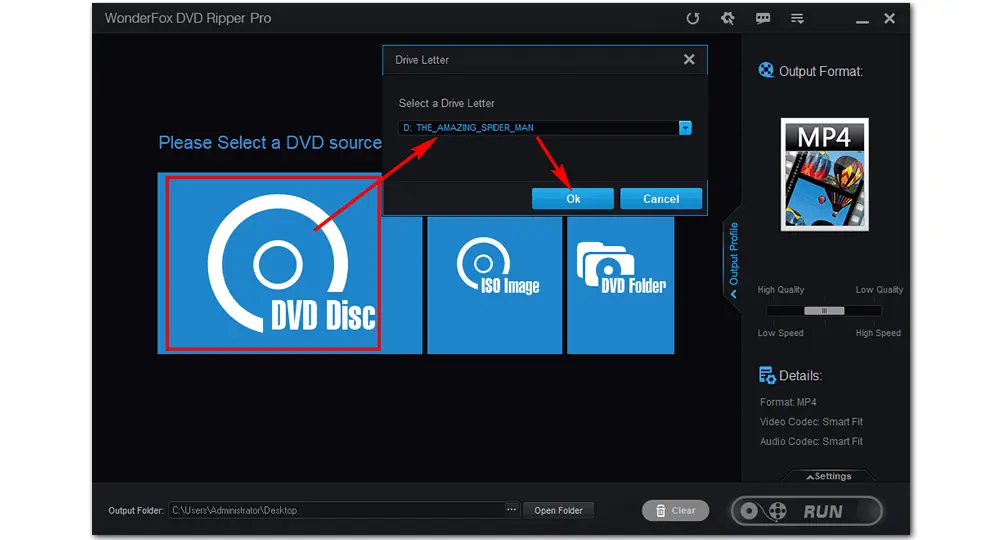Open the menu list icon in title bar
1000x540 pixels.
click(797, 18)
